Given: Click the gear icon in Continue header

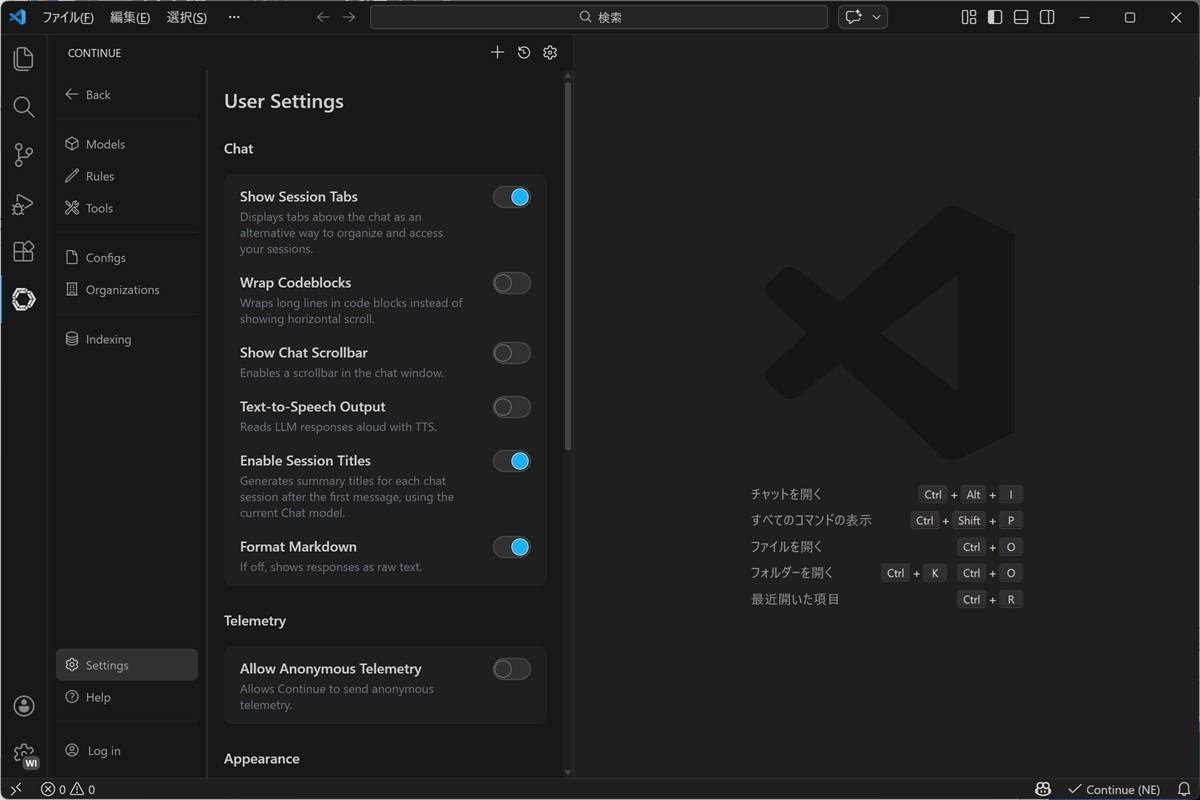Looking at the screenshot, I should pos(550,53).
